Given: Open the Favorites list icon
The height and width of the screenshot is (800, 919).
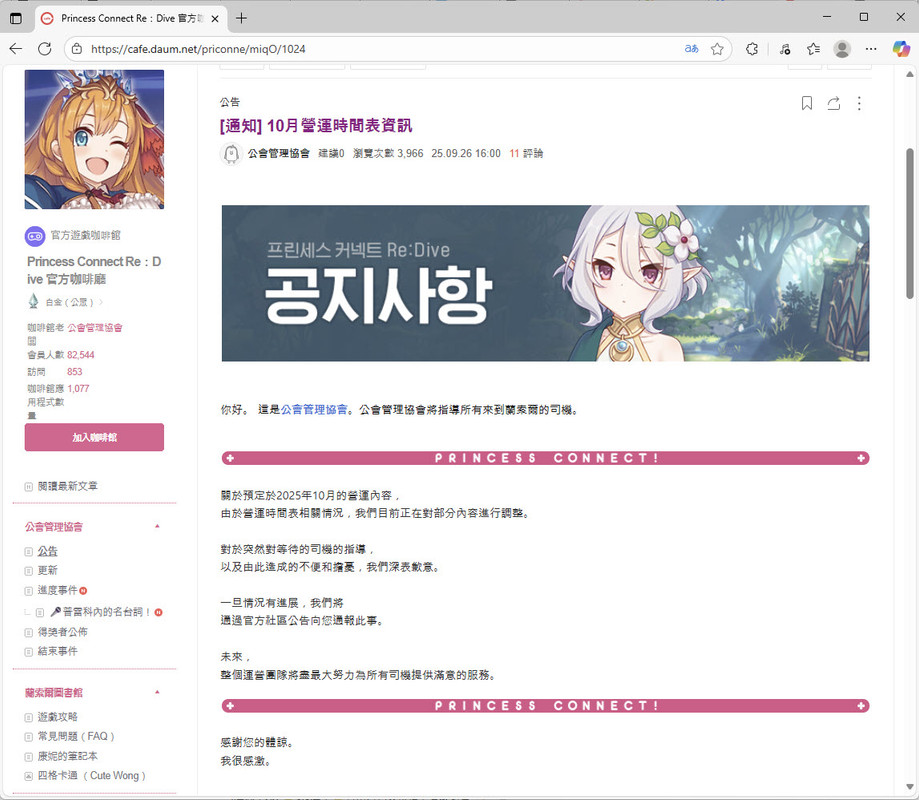Looking at the screenshot, I should pos(814,49).
